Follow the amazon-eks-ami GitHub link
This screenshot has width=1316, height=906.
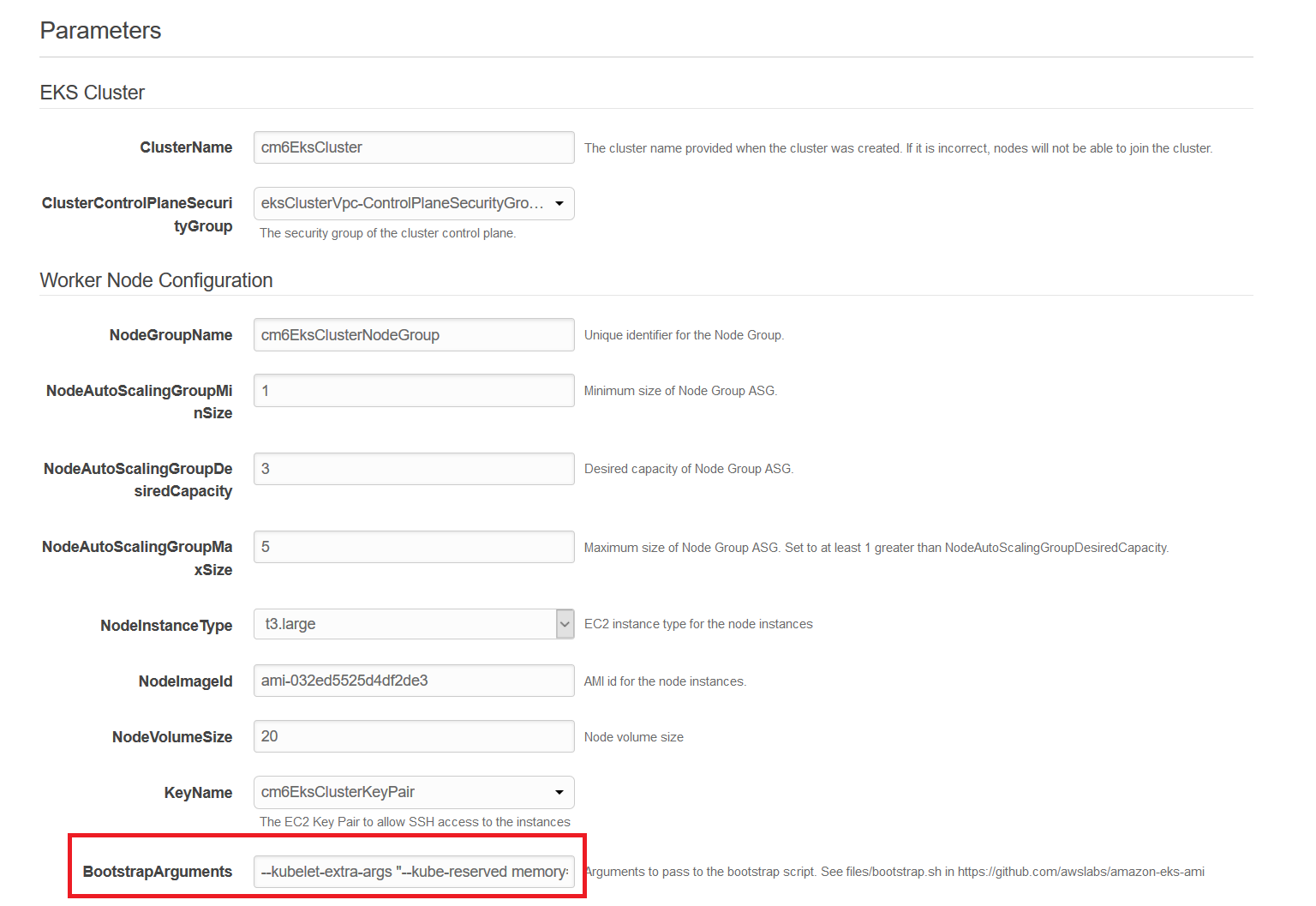[x=1081, y=871]
